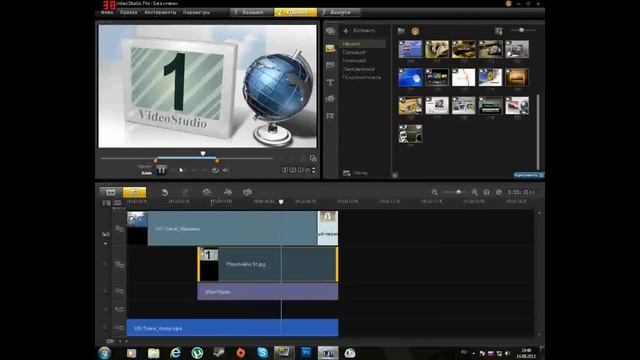Open the Параметры menu
The height and width of the screenshot is (360, 640).
tap(196, 12)
